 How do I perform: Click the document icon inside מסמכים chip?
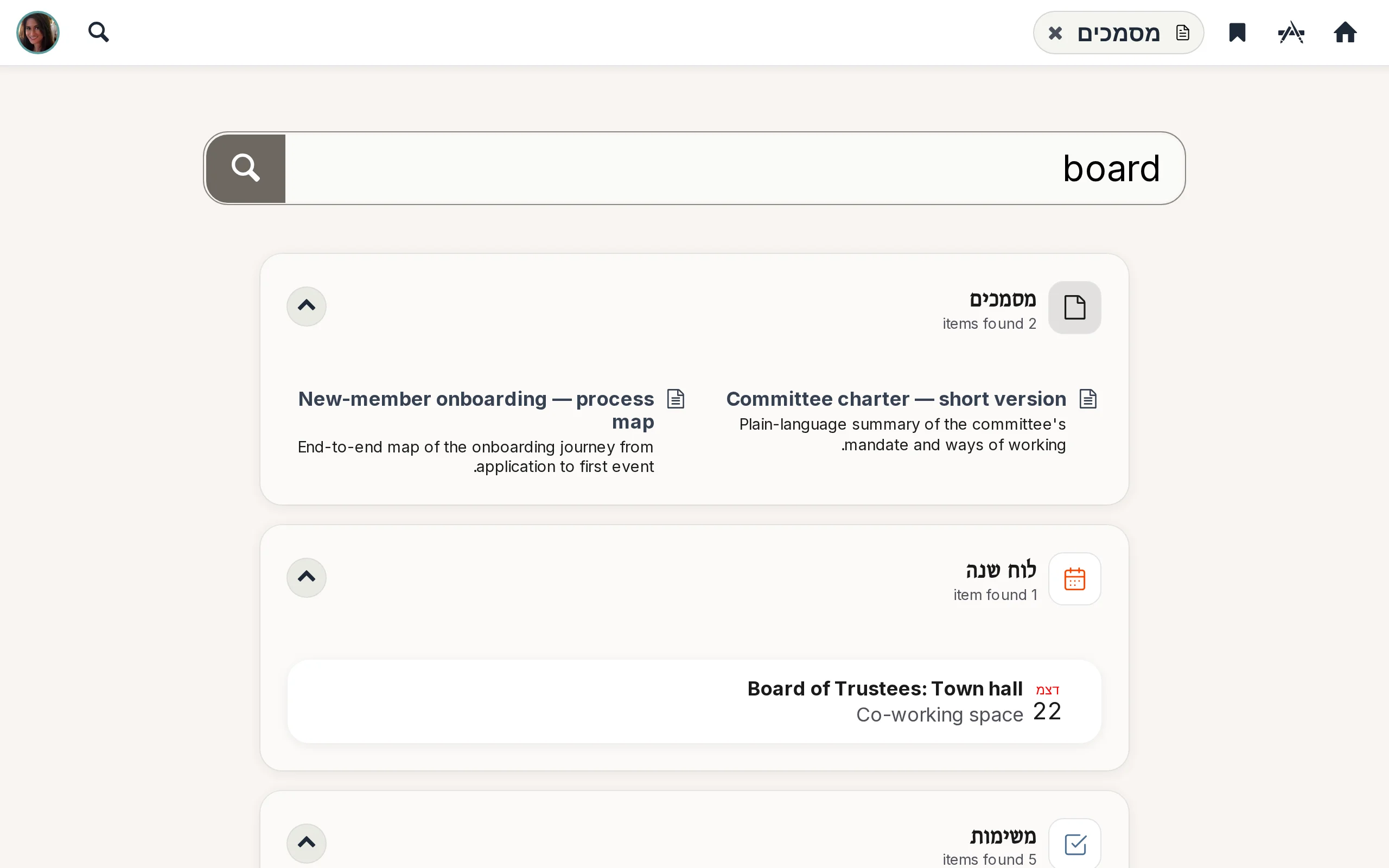(1182, 33)
